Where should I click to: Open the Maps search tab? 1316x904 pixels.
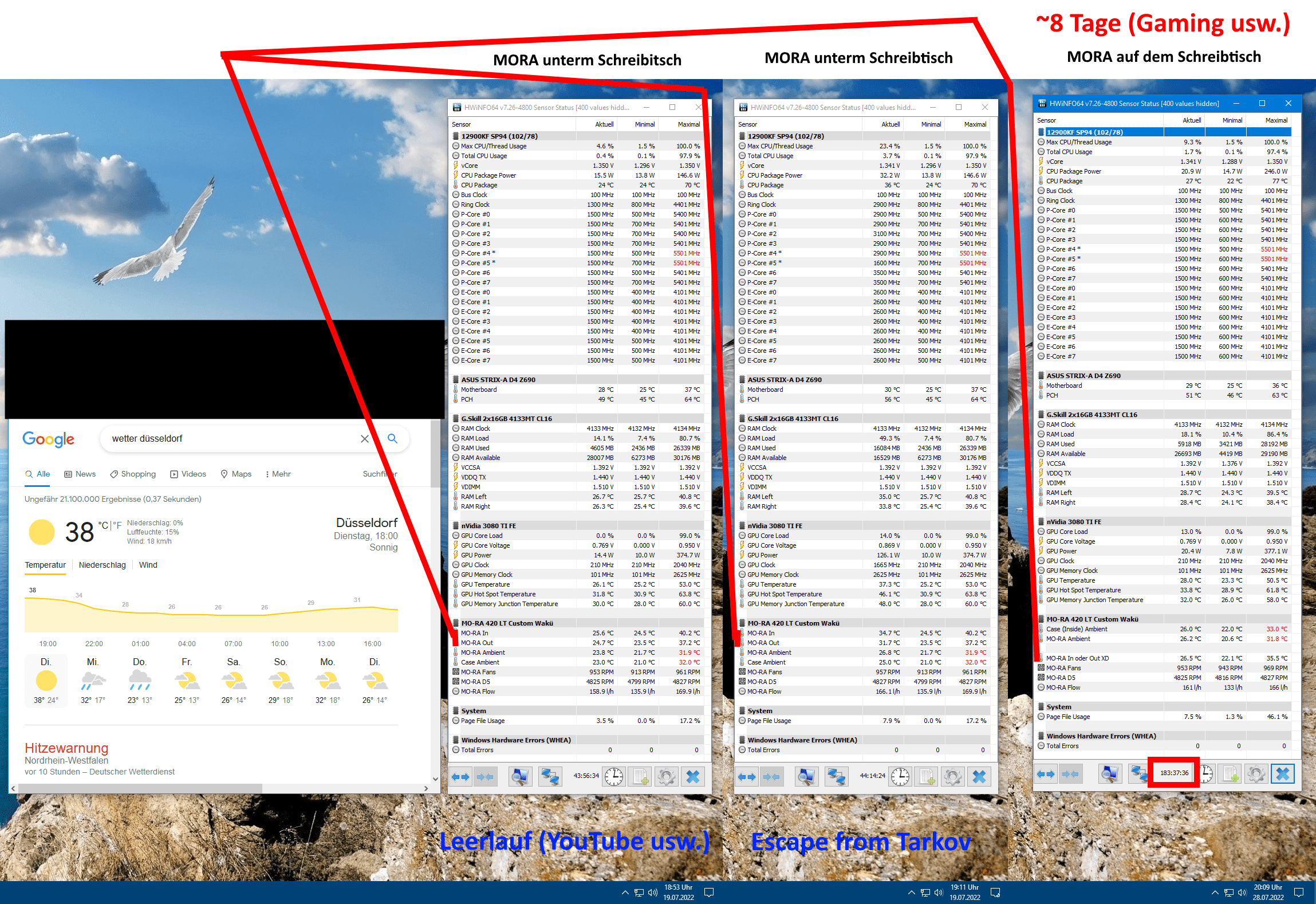tap(236, 474)
